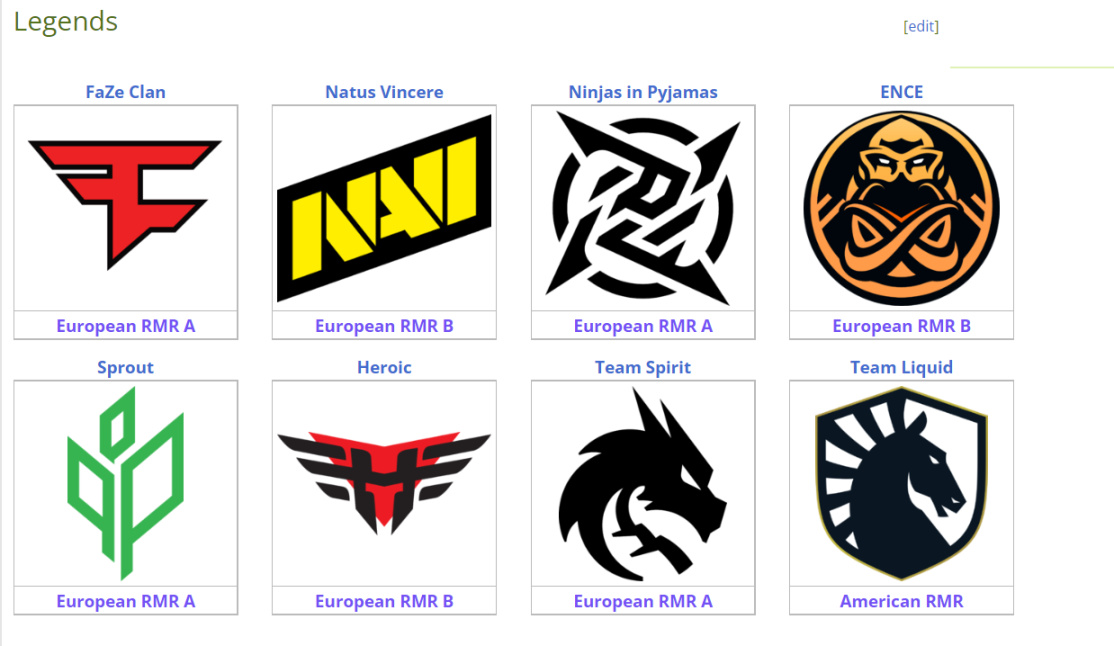1114x646 pixels.
Task: Open European RMR A link under FaZe Clan
Action: click(x=126, y=326)
